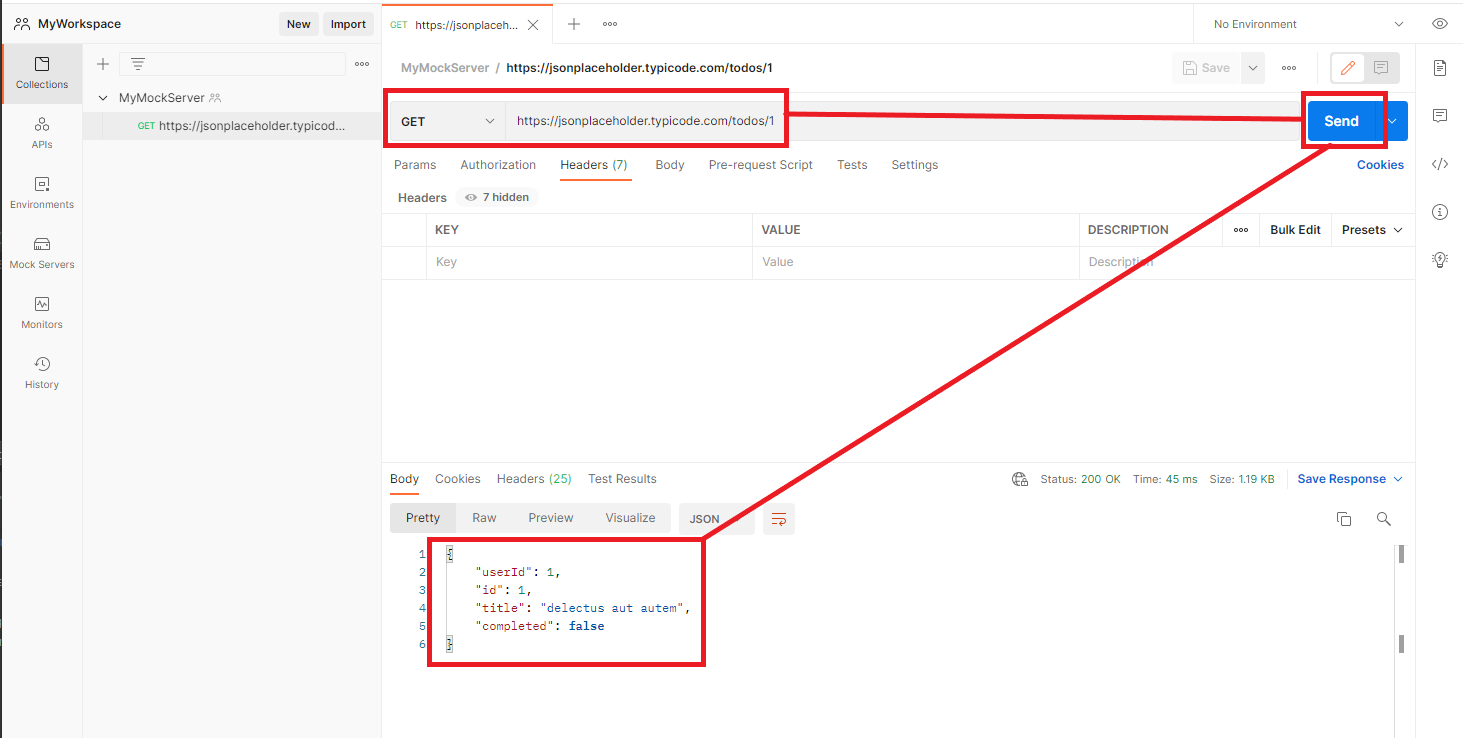Open the Save Response dropdown
This screenshot has width=1463, height=738.
[x=1350, y=479]
